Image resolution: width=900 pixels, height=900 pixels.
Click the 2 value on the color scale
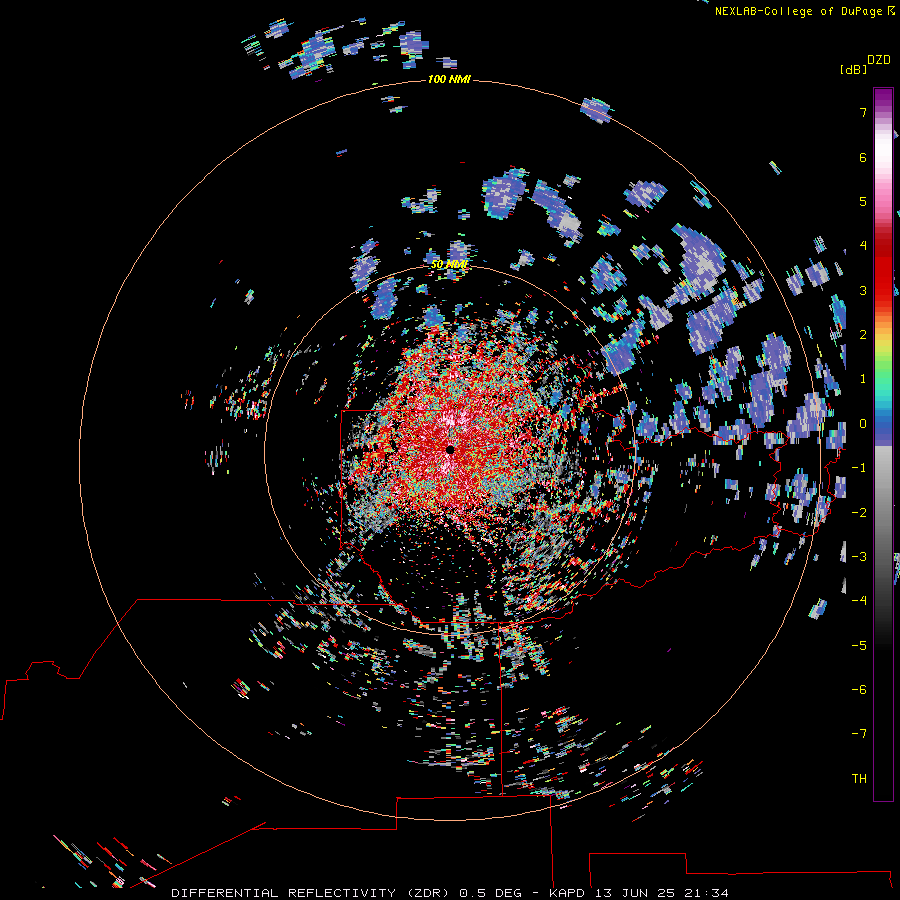tap(863, 335)
